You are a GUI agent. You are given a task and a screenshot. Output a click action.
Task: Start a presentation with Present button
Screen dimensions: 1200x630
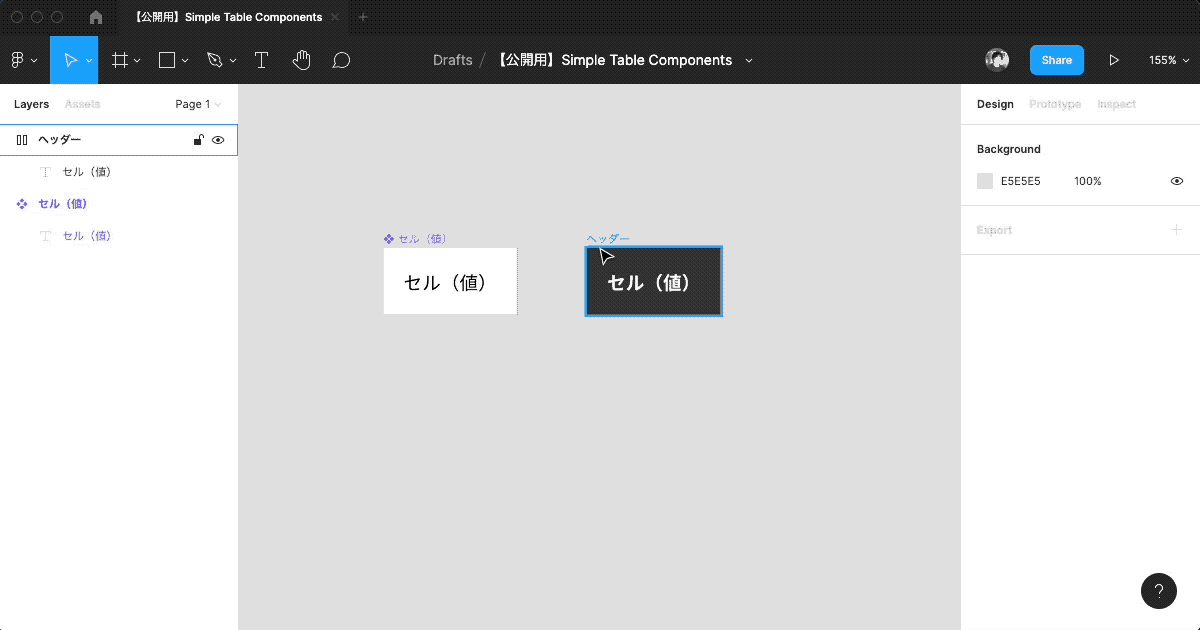pos(1114,60)
